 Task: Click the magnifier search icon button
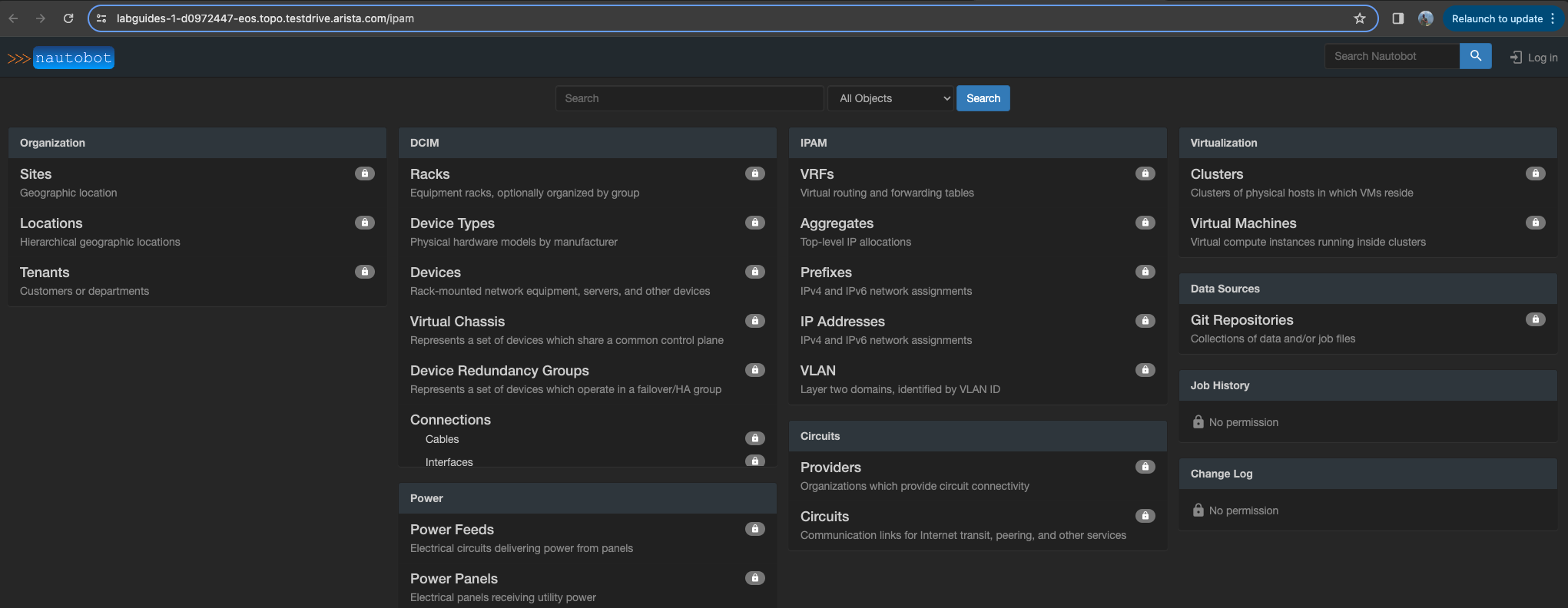click(1475, 56)
